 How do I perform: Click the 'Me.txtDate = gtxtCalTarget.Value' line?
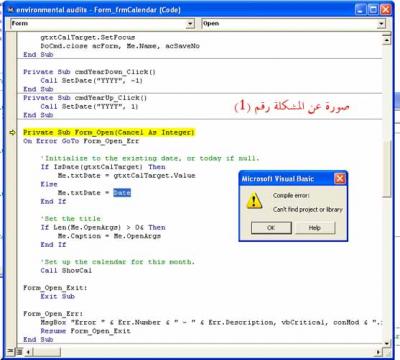pyautogui.click(x=126, y=176)
